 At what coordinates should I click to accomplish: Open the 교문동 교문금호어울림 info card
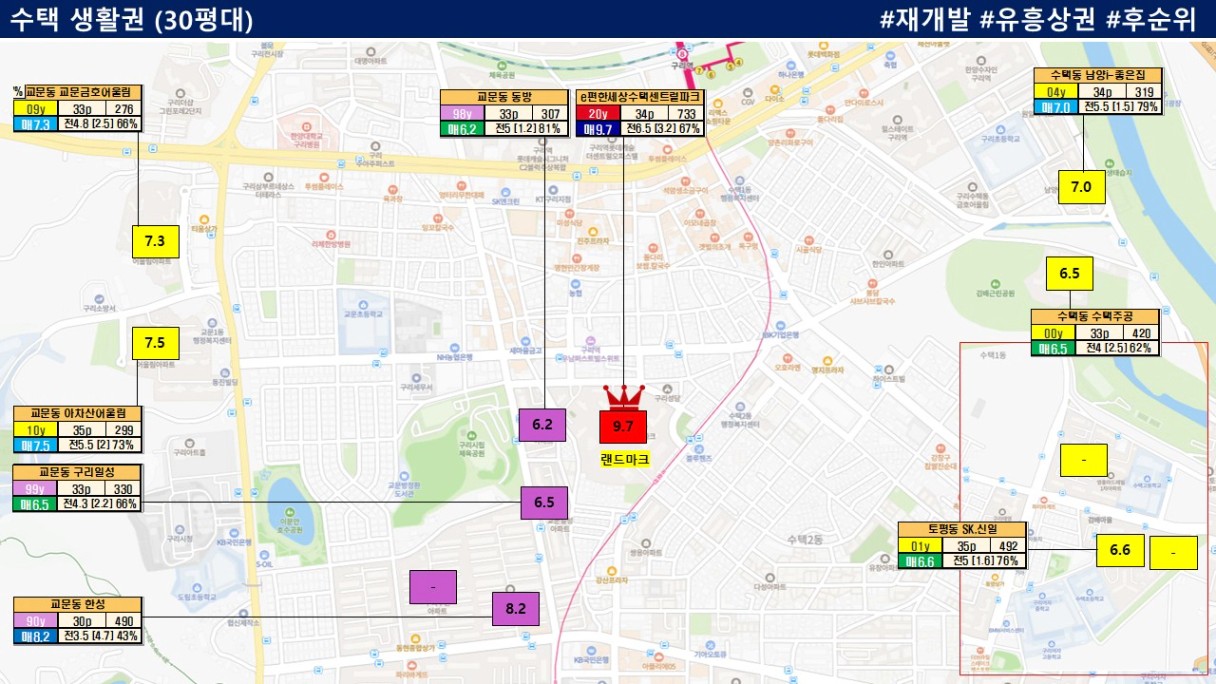78,108
